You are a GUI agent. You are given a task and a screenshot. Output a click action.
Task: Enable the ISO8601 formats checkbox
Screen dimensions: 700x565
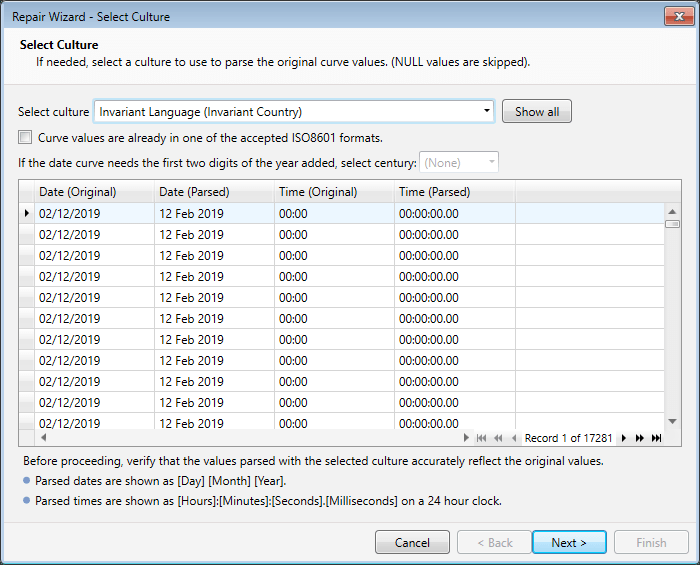[x=25, y=138]
